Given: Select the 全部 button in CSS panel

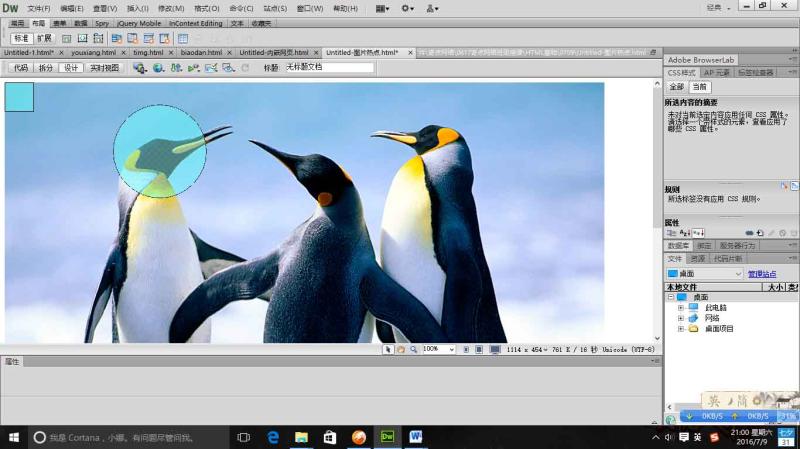Looking at the screenshot, I should (x=677, y=87).
